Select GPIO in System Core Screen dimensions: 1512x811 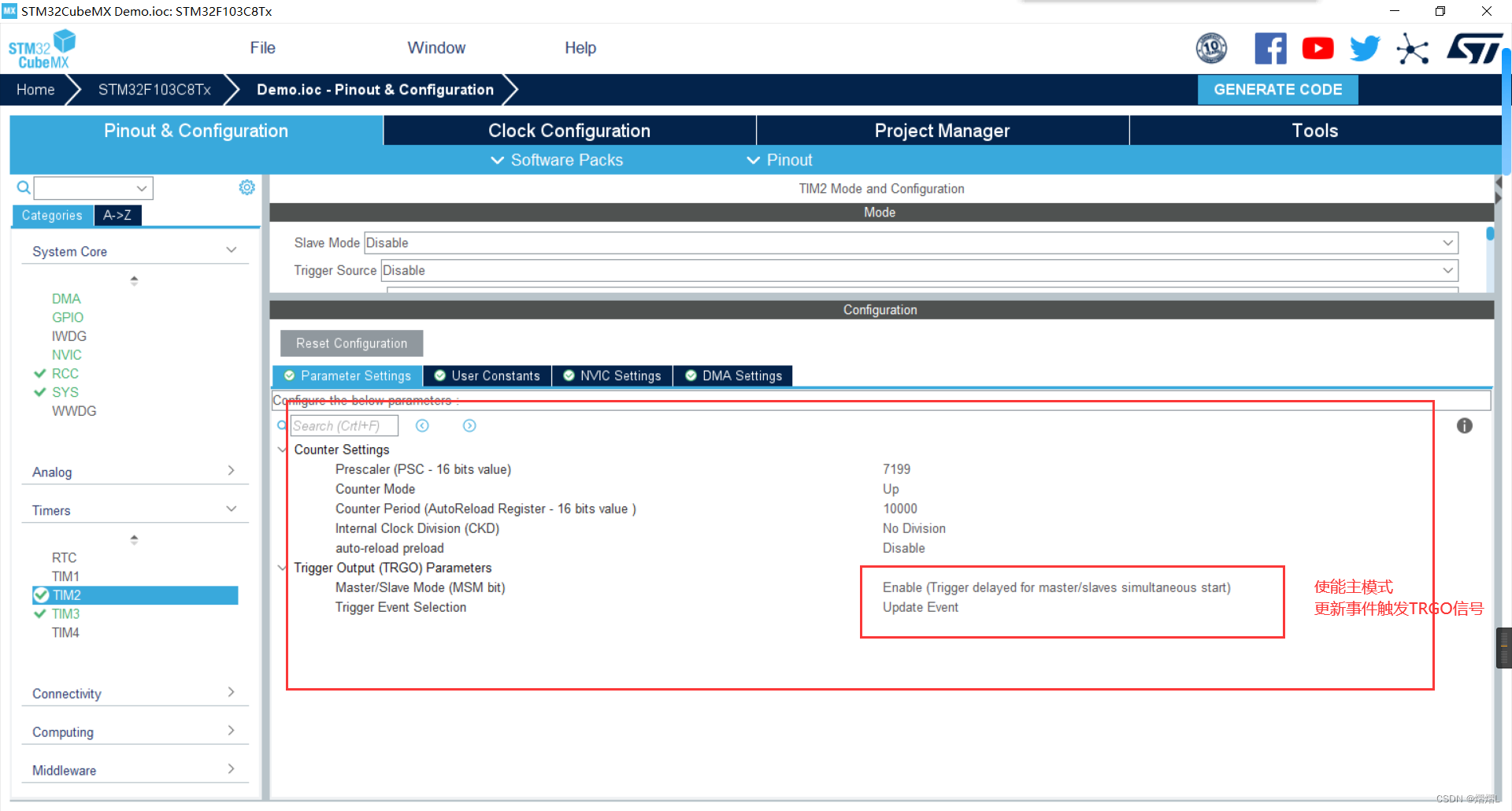pyautogui.click(x=68, y=317)
